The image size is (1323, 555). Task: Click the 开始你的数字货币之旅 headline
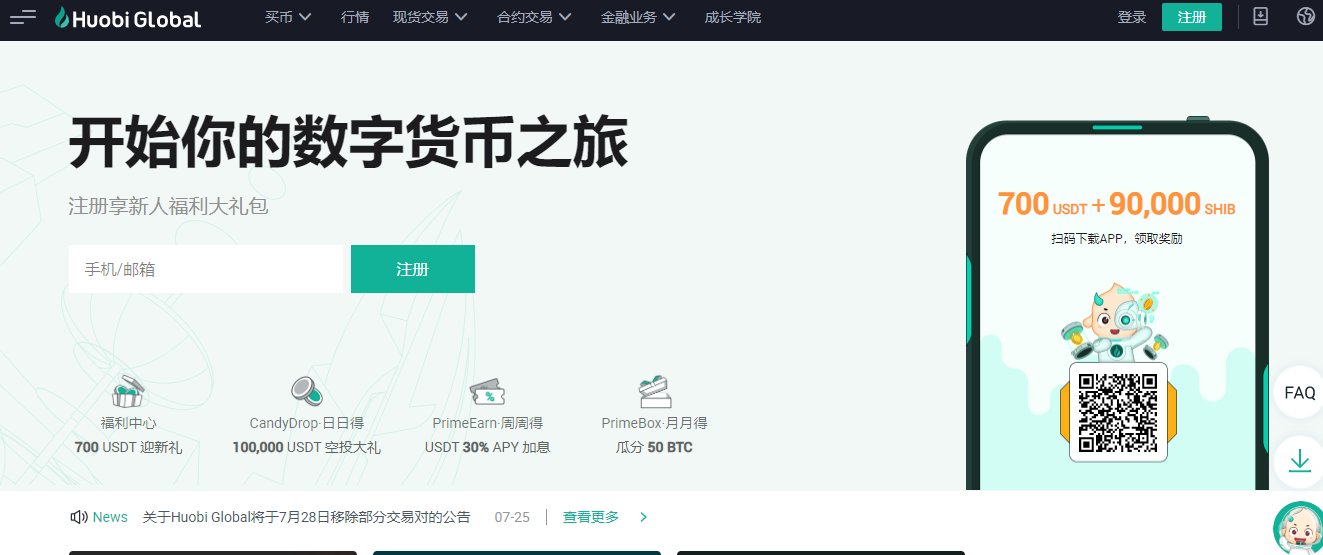point(348,143)
